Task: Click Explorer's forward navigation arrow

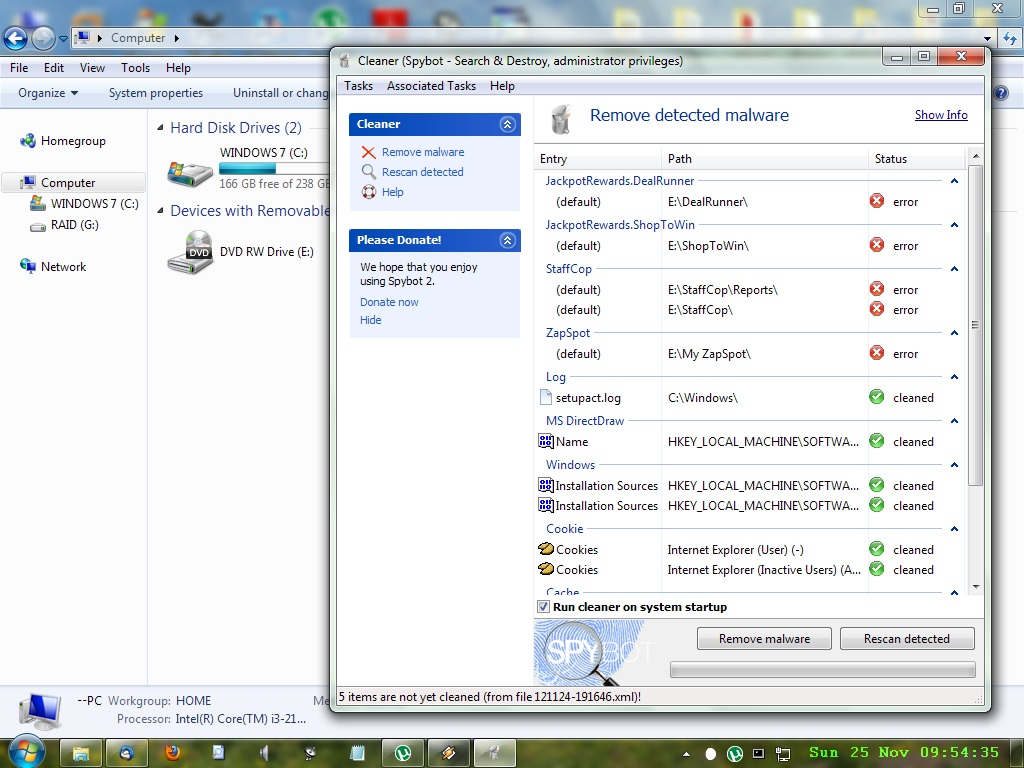Action: point(43,39)
